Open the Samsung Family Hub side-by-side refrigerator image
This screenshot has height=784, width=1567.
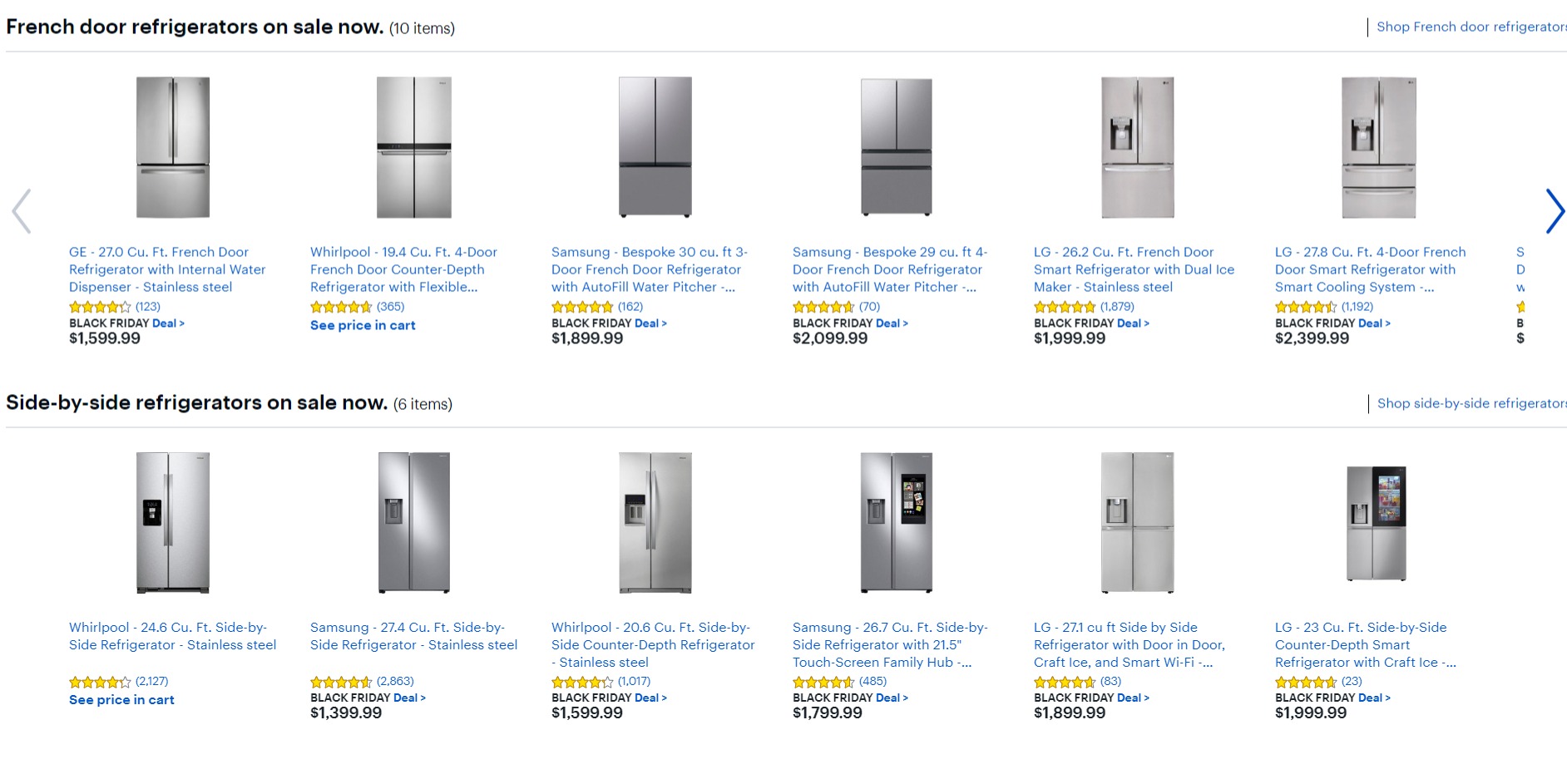pos(897,523)
